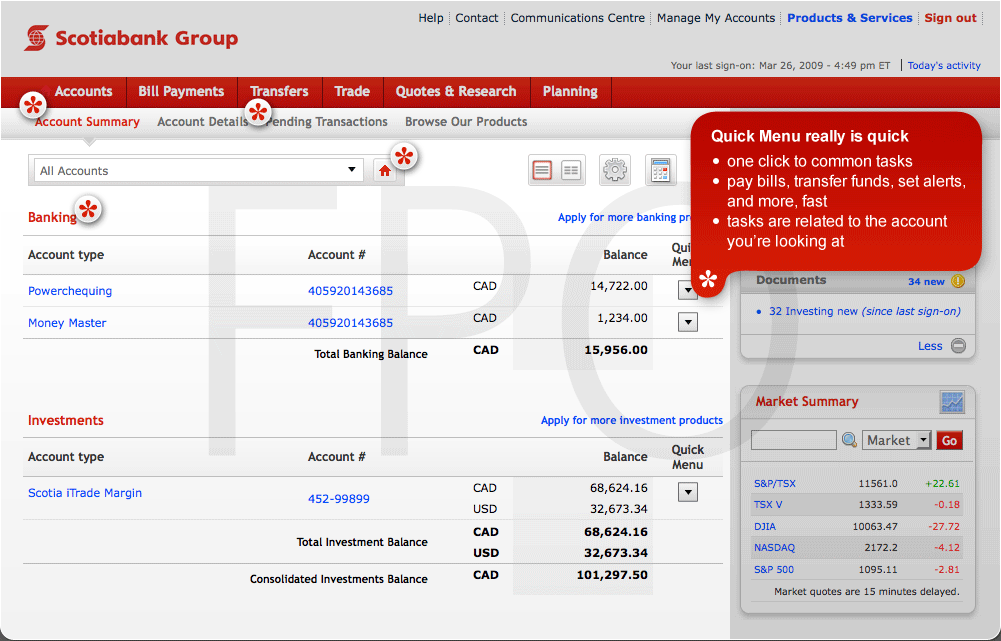1001x641 pixels.
Task: Select the Quotes & Research tab
Action: click(x=455, y=91)
